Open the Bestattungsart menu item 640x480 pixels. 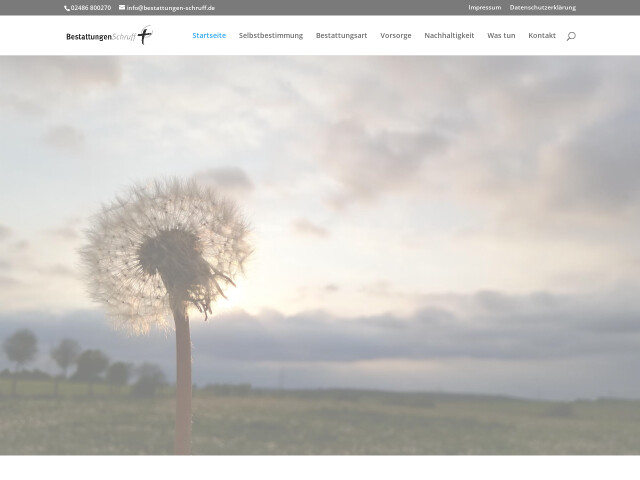tap(341, 36)
